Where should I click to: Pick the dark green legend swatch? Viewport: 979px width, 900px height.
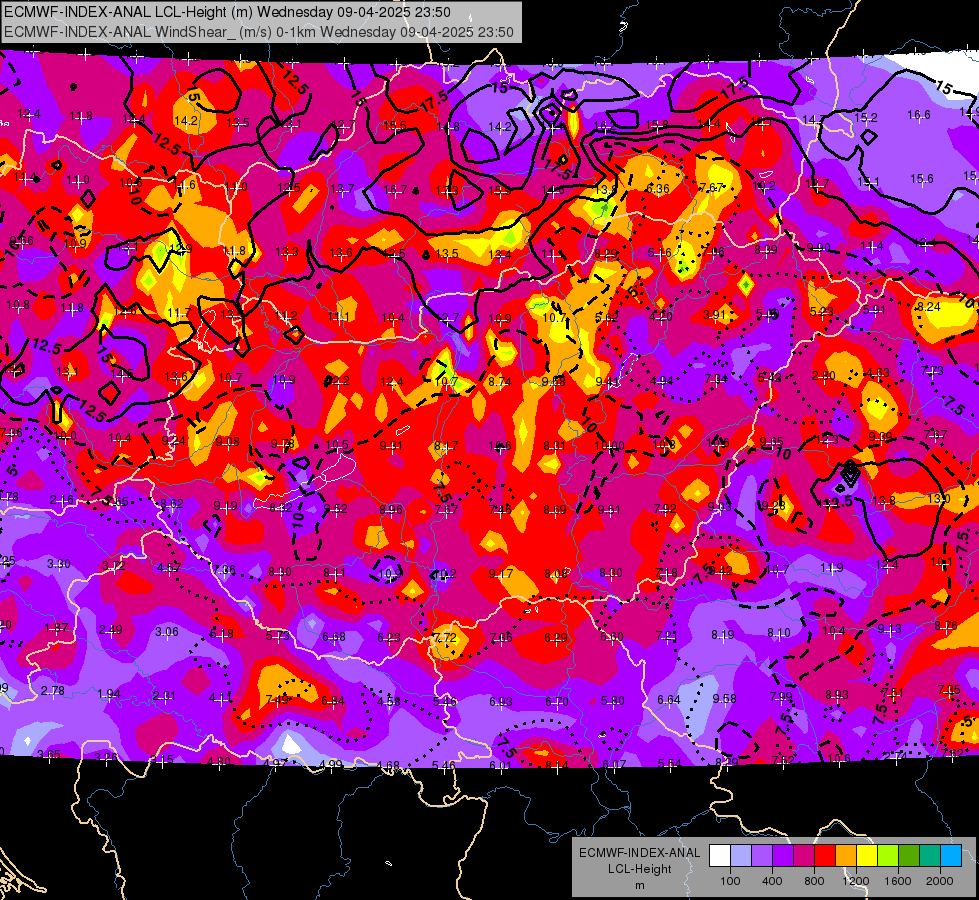(x=909, y=855)
